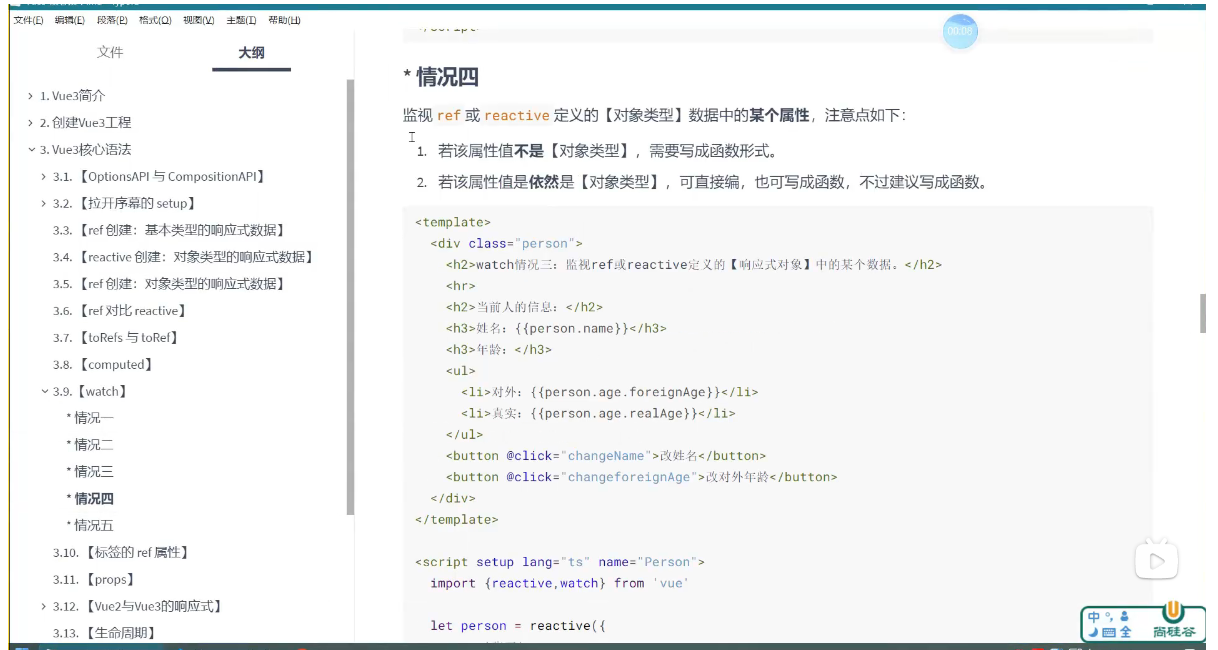Go to 3.8 computed heading
The image size is (1218, 650).
[x=103, y=365]
